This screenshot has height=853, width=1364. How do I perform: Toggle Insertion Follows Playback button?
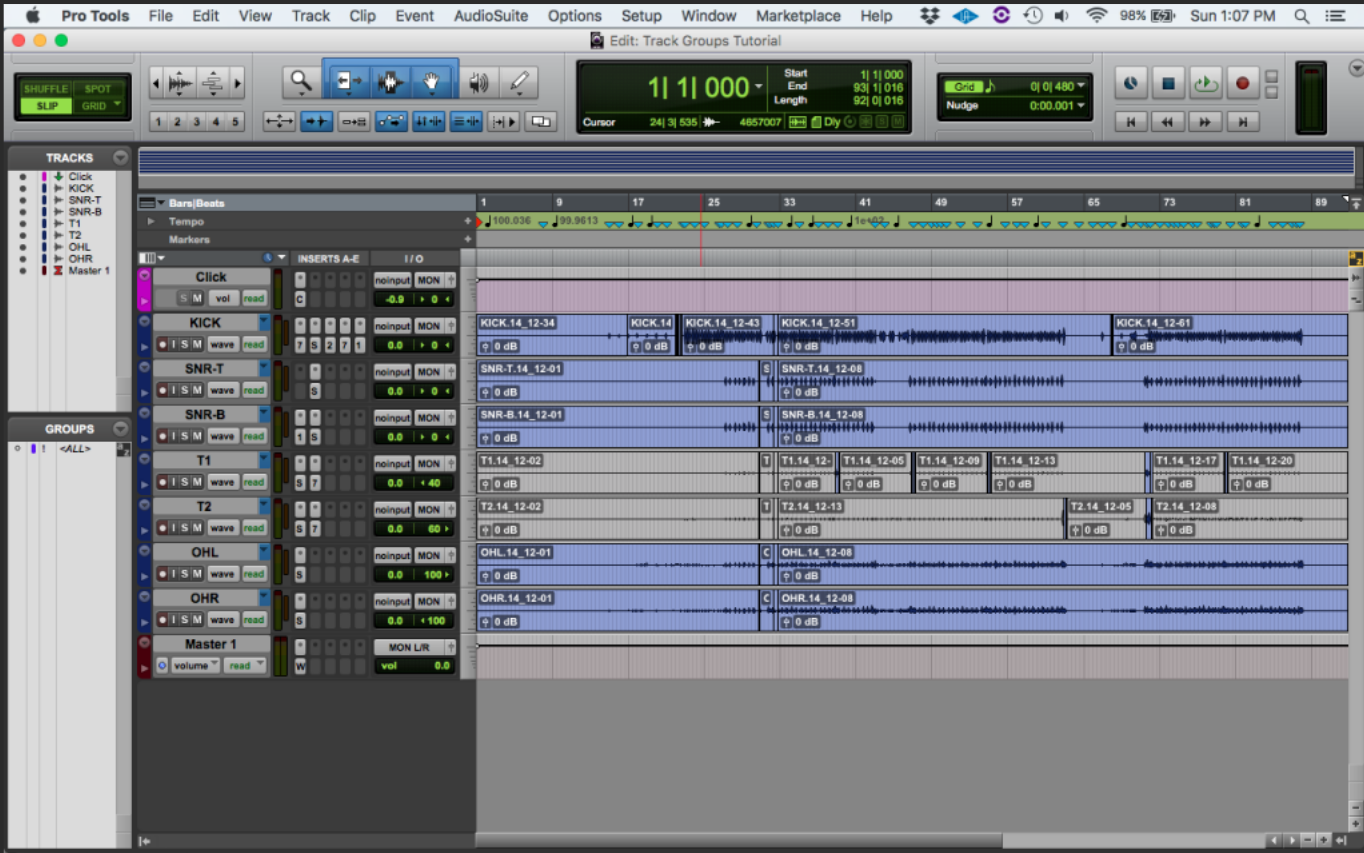click(x=504, y=122)
